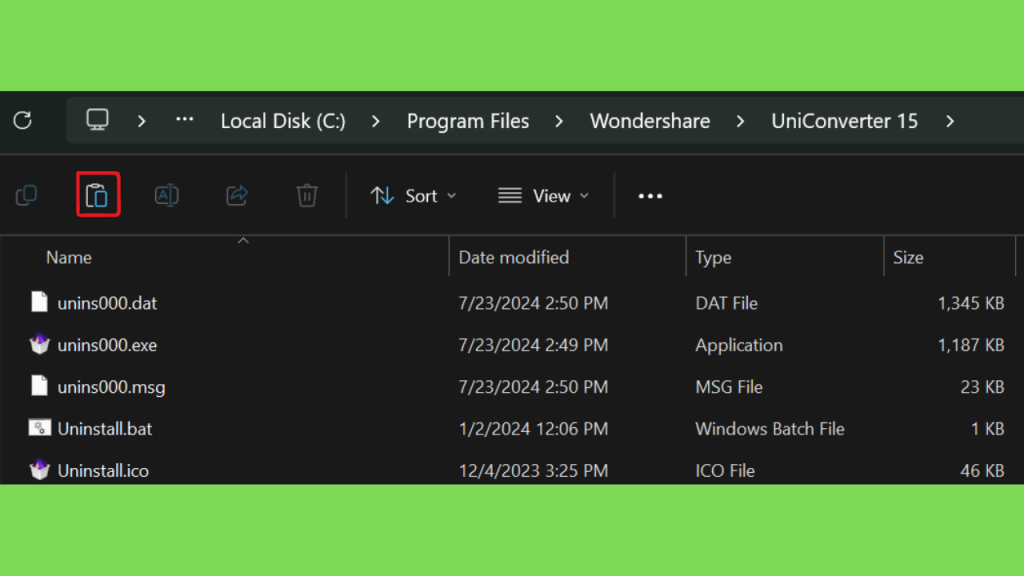Open the Sort dropdown menu
1024x576 pixels.
413,196
